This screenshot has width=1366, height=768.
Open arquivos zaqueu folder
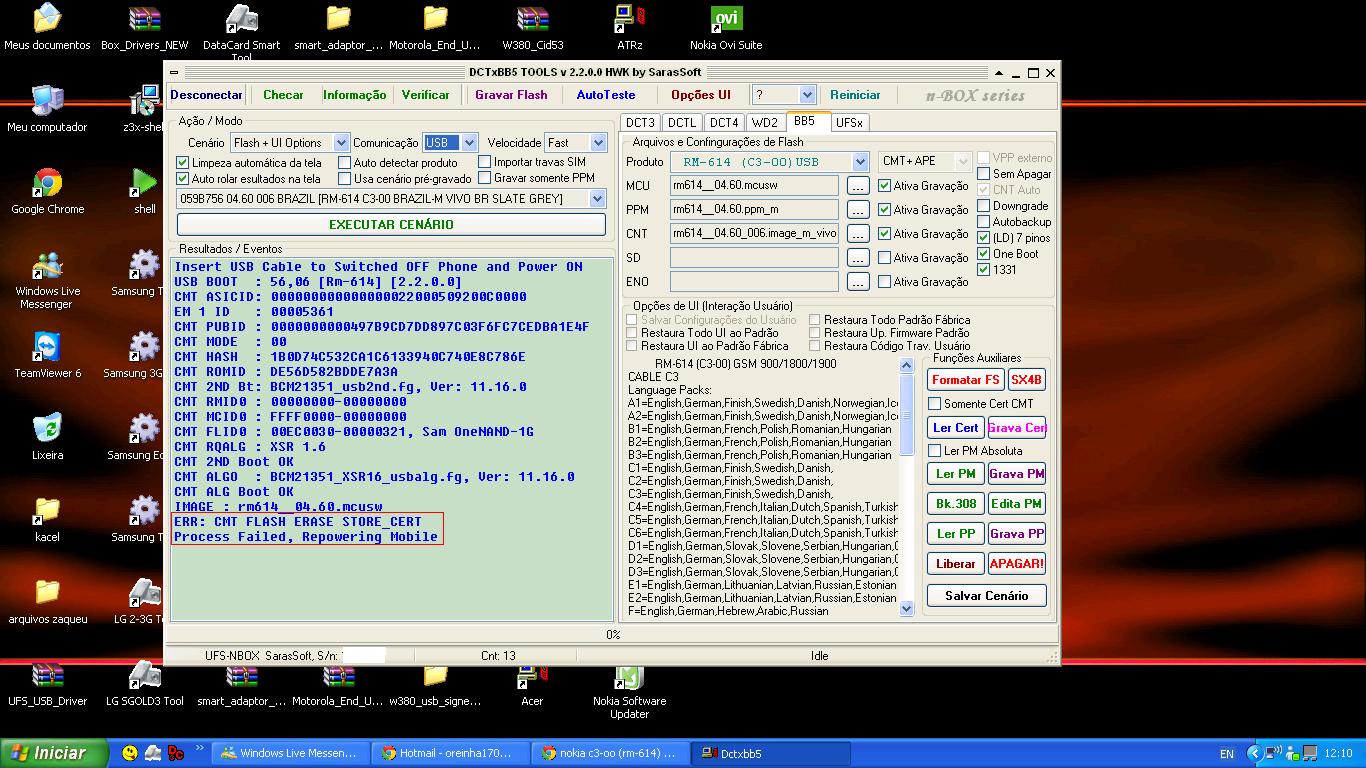pyautogui.click(x=47, y=601)
